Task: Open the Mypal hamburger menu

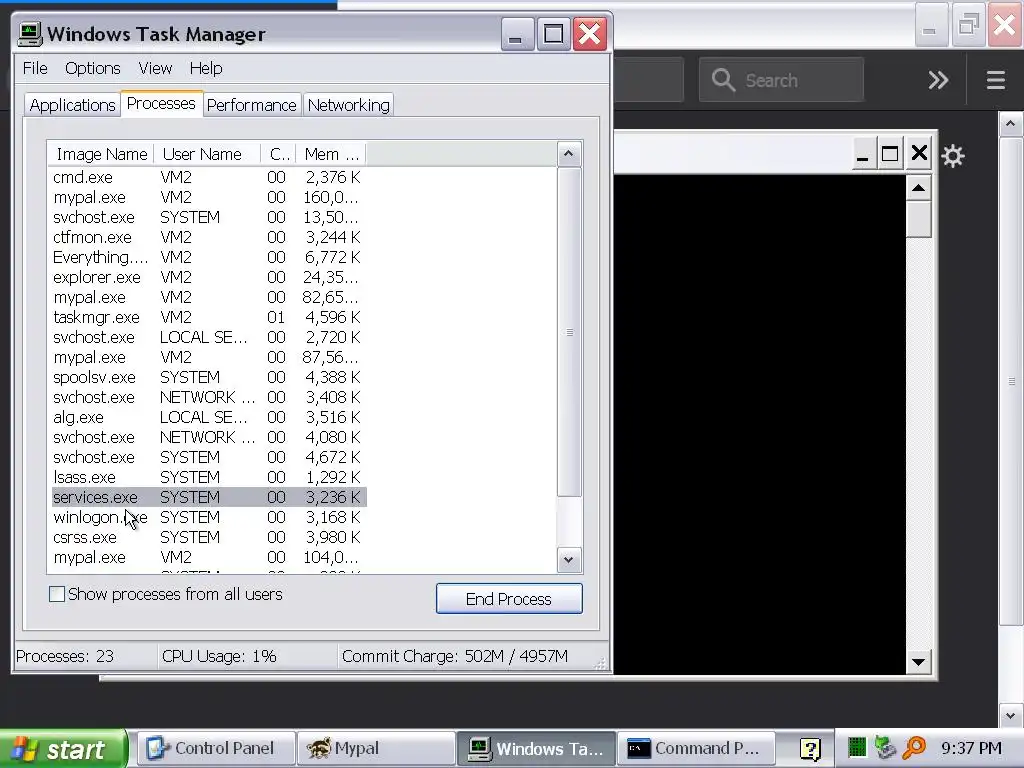Action: click(995, 80)
